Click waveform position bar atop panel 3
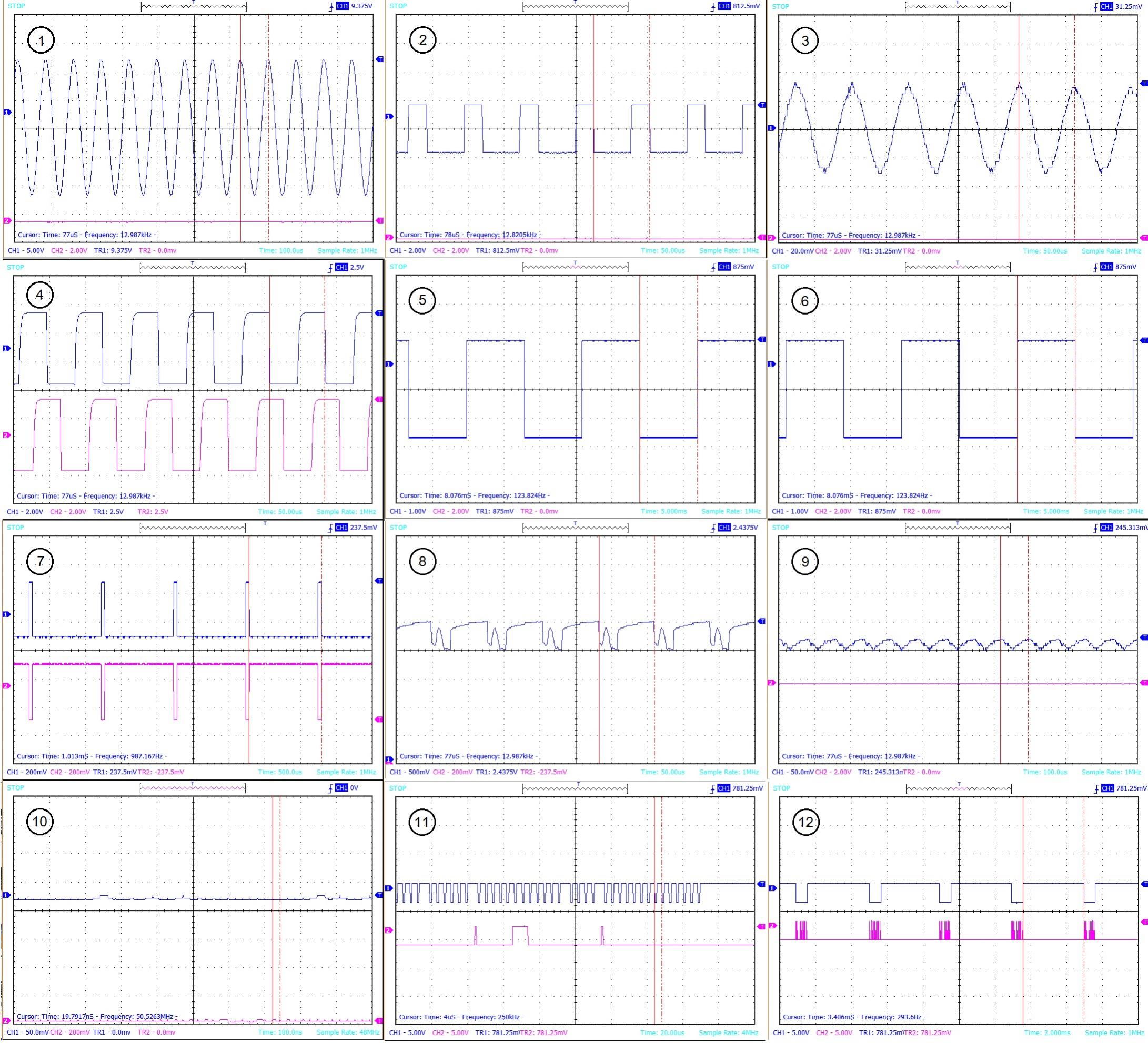Screen dimensions: 1148x1043 (x=957, y=7)
